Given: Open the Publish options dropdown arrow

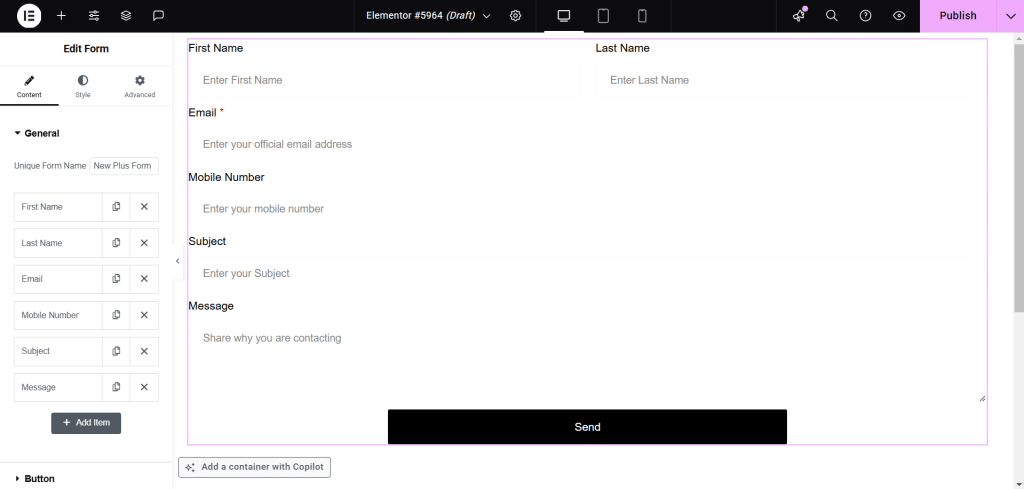Looking at the screenshot, I should click(x=1010, y=16).
